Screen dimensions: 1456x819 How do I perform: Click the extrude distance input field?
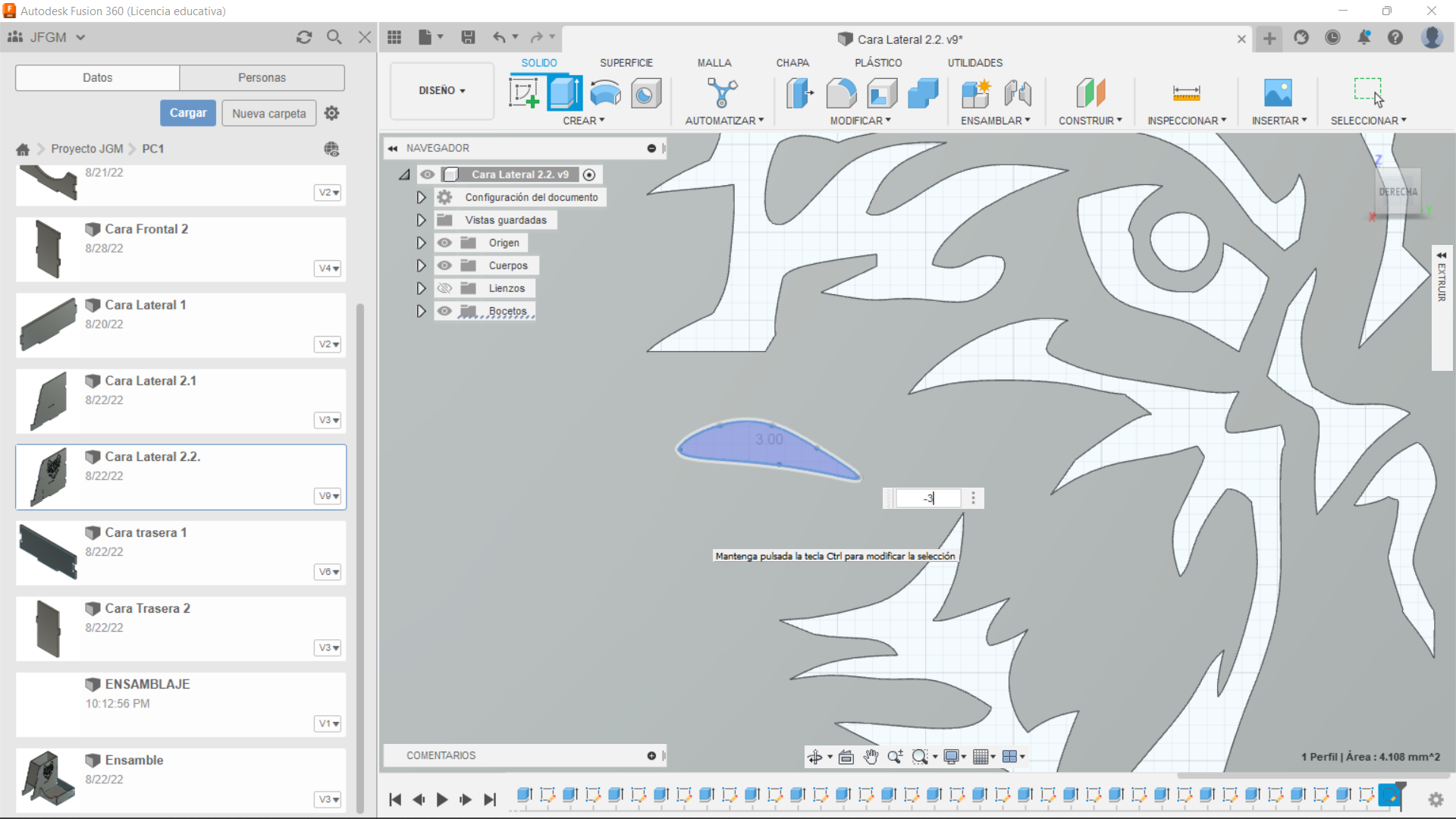(x=927, y=498)
